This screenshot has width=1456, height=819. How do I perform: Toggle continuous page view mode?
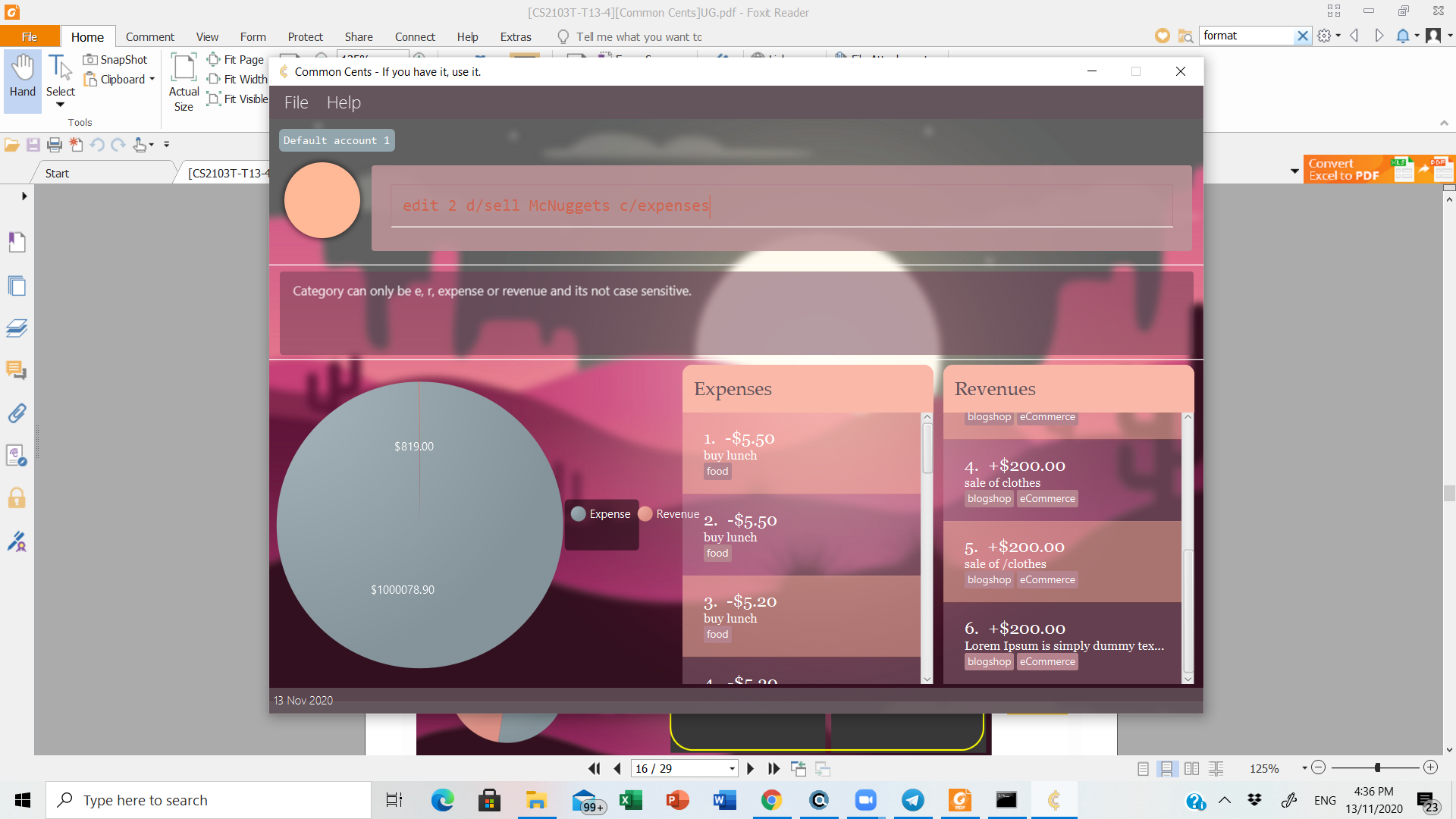tap(1167, 768)
